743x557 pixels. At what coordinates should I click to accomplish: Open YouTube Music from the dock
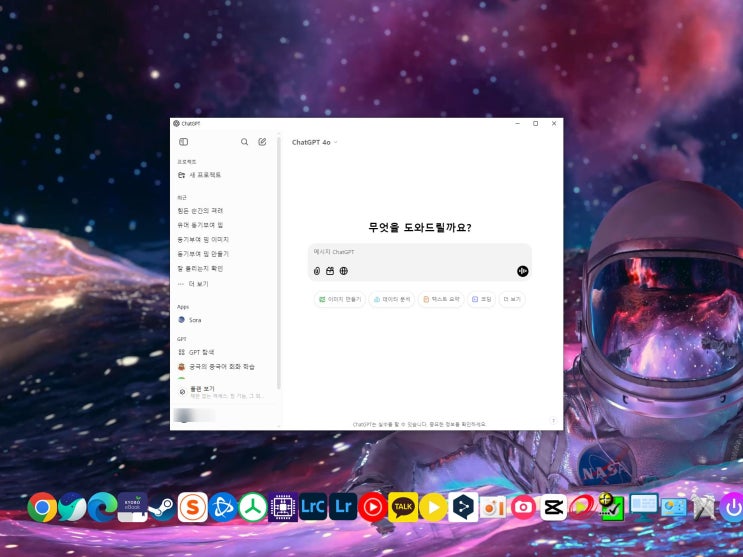tap(372, 507)
